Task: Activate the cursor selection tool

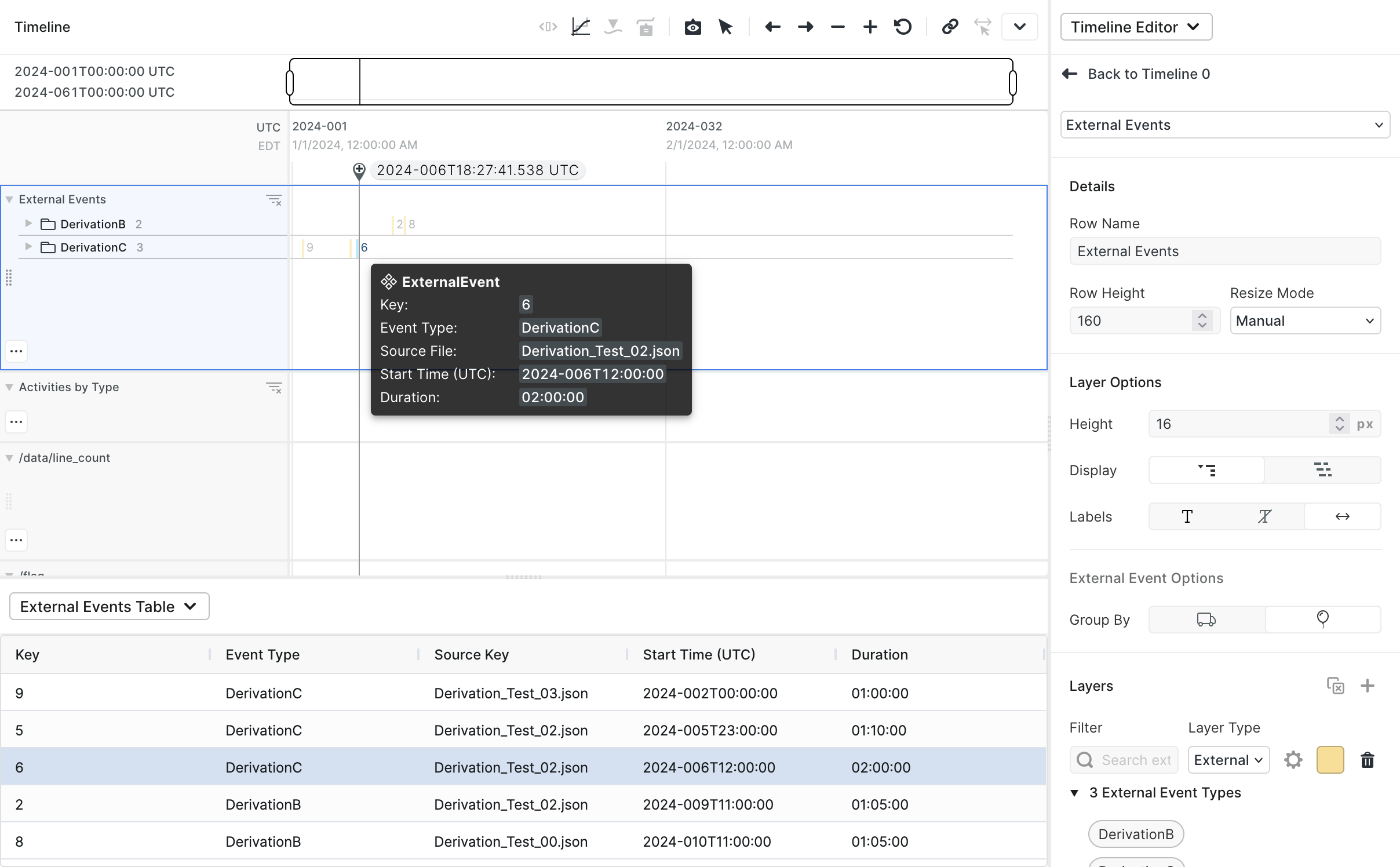Action: click(x=726, y=27)
